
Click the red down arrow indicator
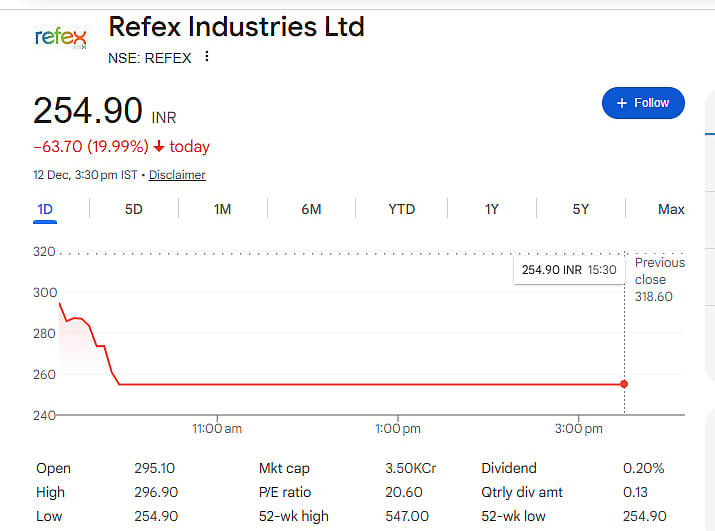click(x=158, y=147)
